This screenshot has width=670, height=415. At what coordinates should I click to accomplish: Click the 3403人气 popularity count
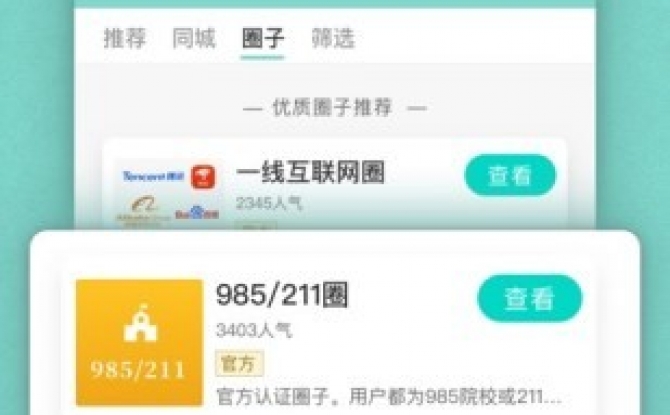[254, 330]
